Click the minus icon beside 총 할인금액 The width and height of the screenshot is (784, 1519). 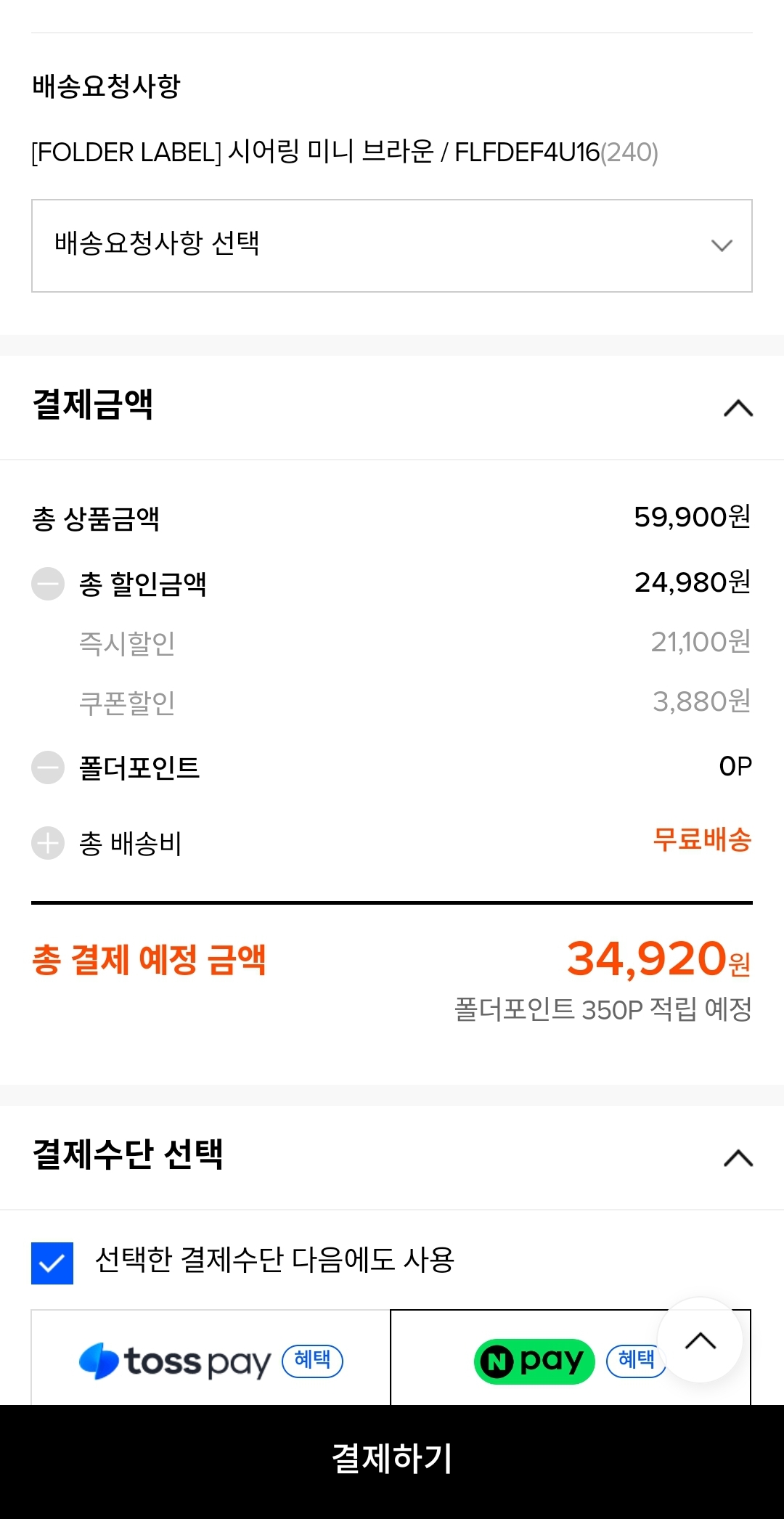[x=48, y=584]
